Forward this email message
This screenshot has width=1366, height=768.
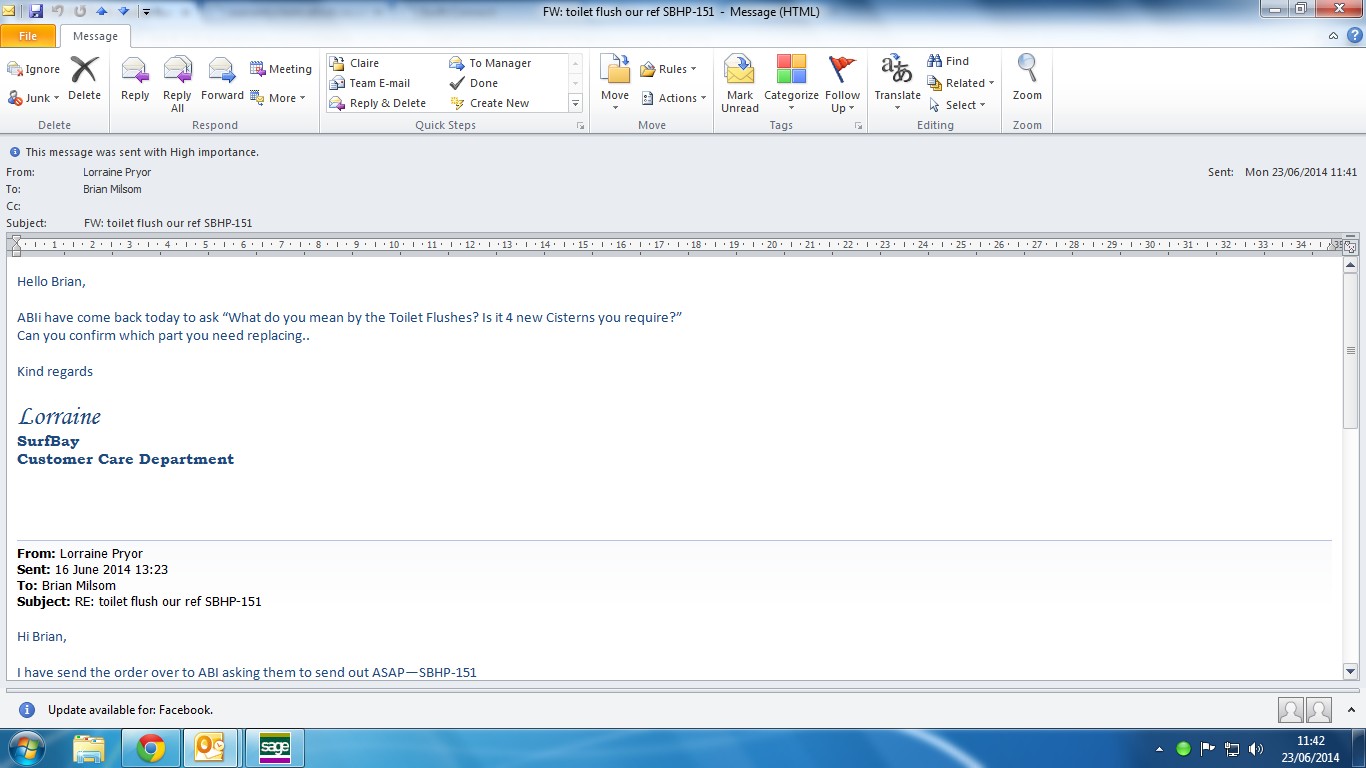click(x=222, y=80)
